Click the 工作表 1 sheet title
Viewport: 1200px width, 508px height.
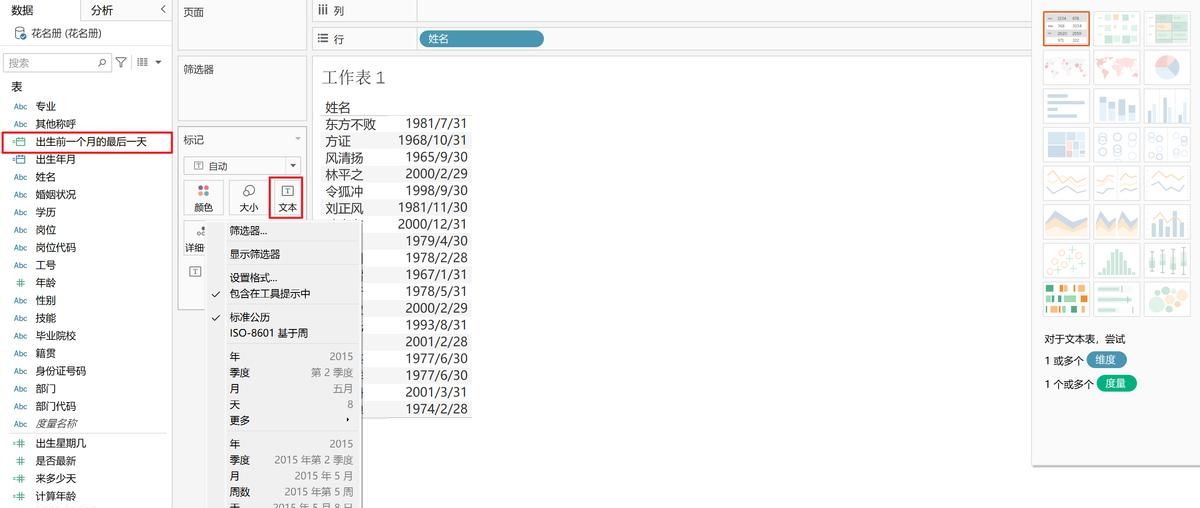[x=354, y=77]
